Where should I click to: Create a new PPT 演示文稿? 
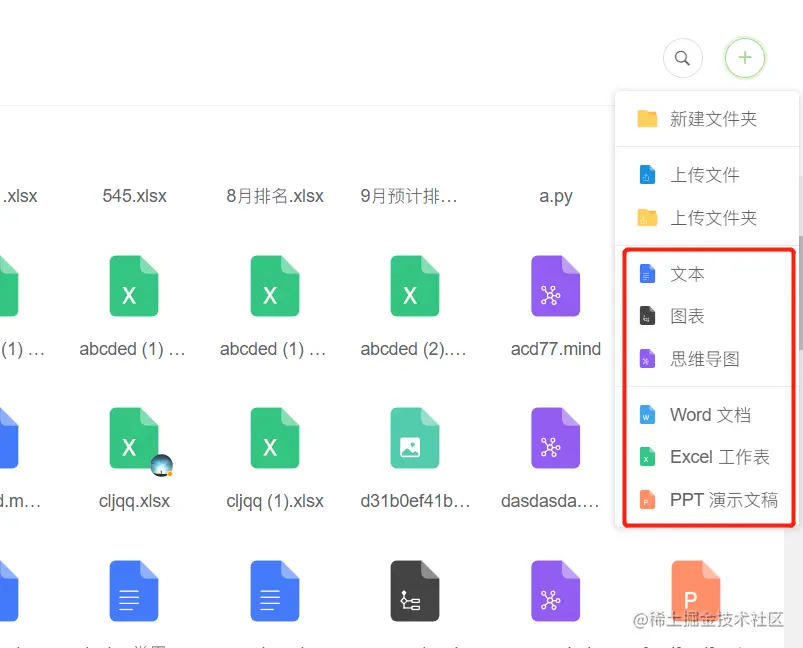click(707, 499)
